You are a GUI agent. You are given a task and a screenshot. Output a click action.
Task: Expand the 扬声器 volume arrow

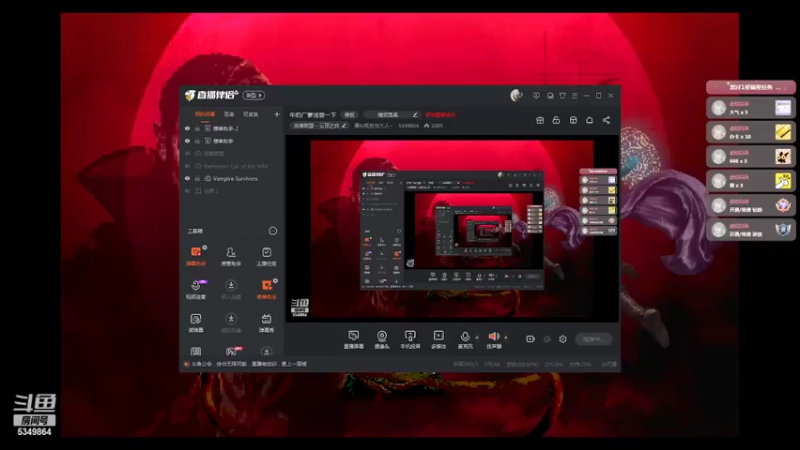pos(506,337)
